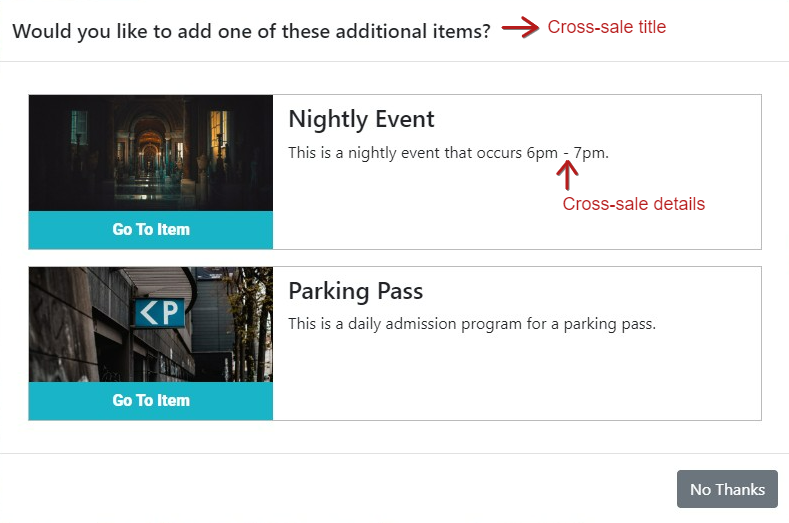789x523 pixels.
Task: Click Go To Item under Parking Pass
Action: click(151, 401)
